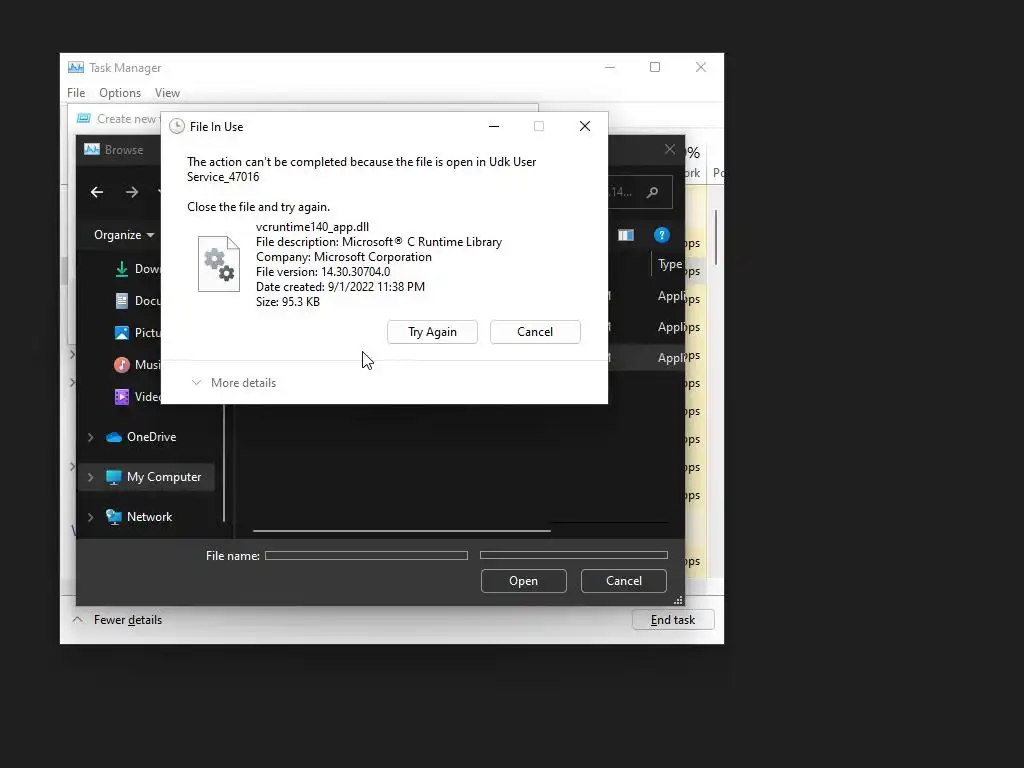Viewport: 1024px width, 768px height.
Task: Minimize the File In Use dialog
Action: coord(494,127)
